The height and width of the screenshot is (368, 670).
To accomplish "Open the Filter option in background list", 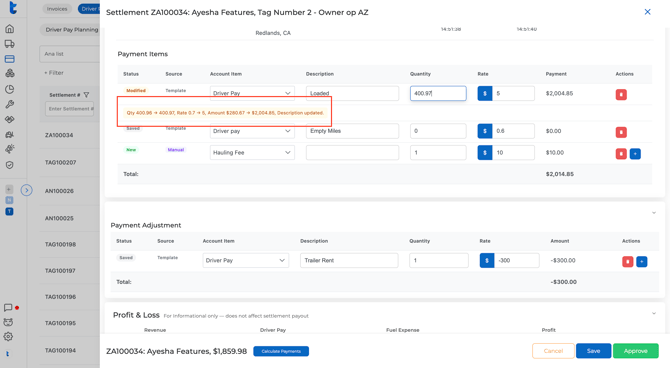I will (54, 73).
